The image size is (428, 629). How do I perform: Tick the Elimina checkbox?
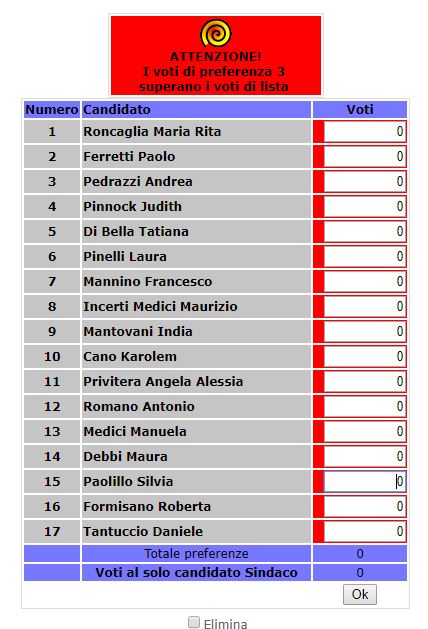point(194,622)
